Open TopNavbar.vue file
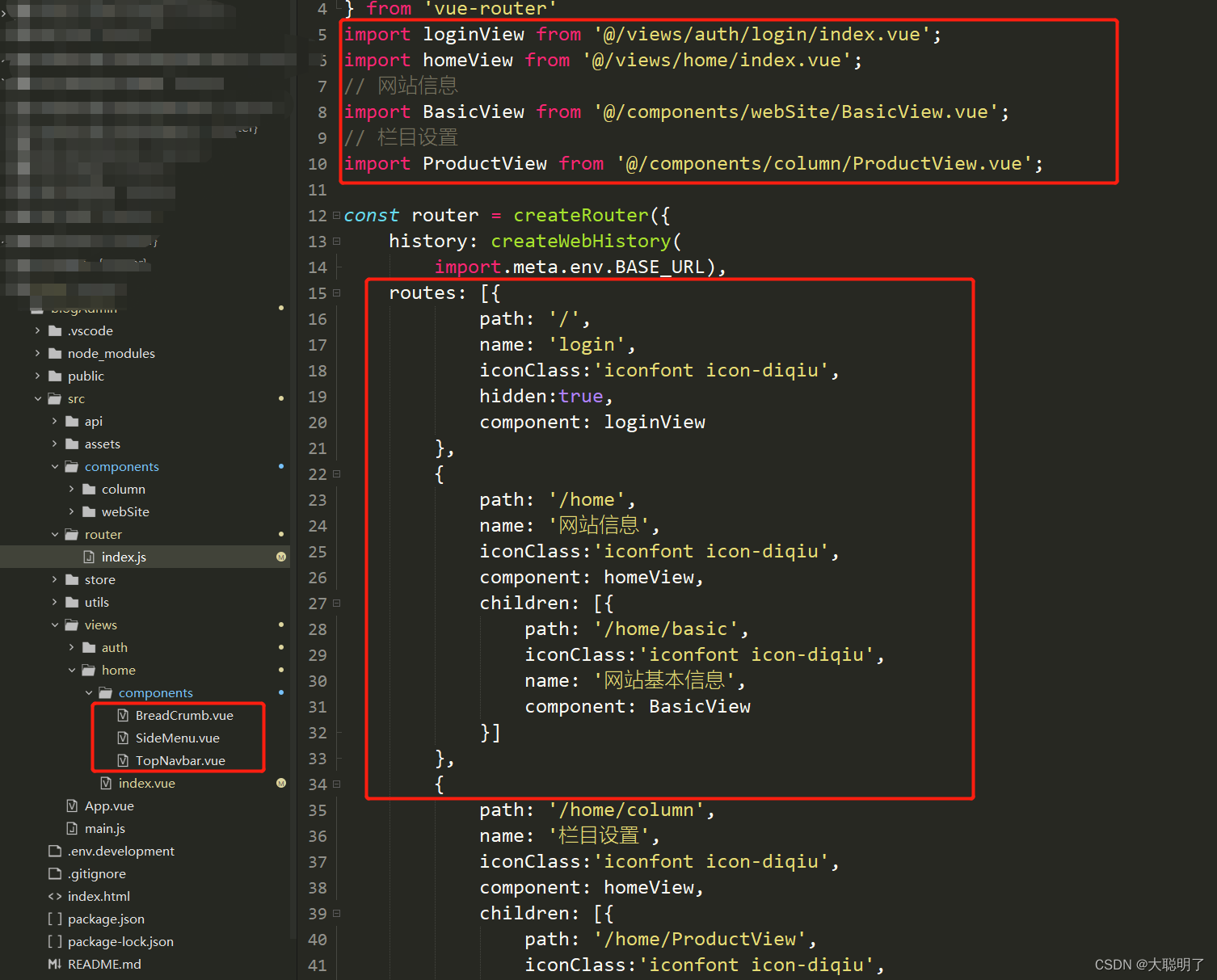1217x980 pixels. (x=180, y=760)
